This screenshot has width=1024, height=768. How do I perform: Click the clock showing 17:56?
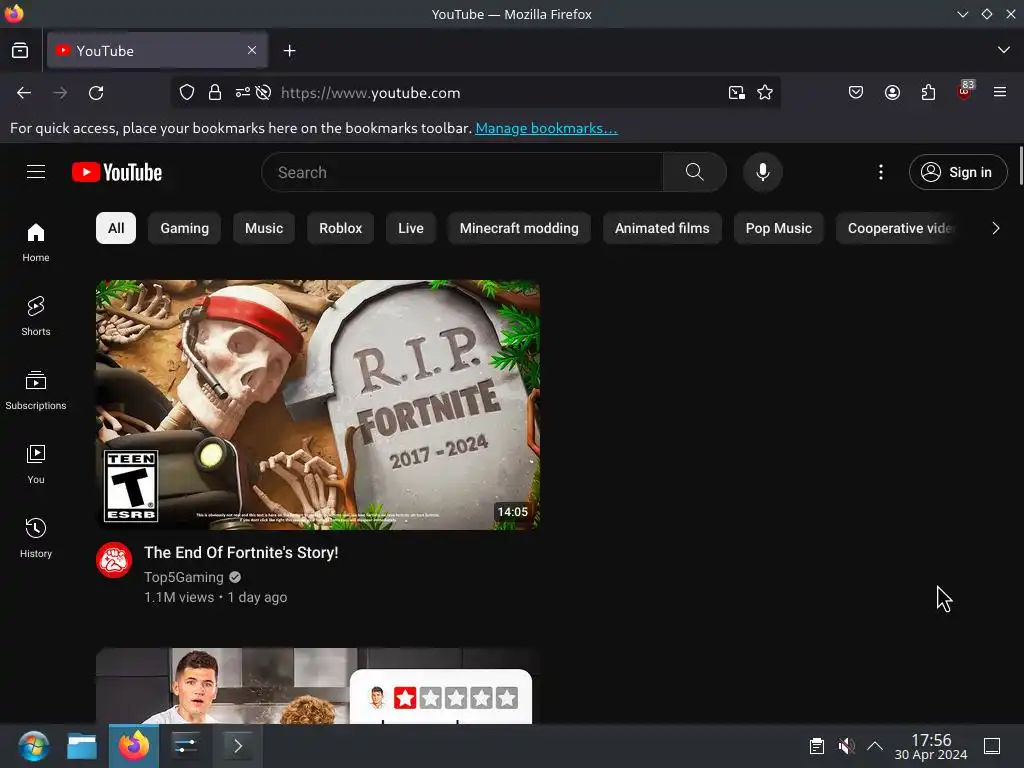tap(931, 746)
